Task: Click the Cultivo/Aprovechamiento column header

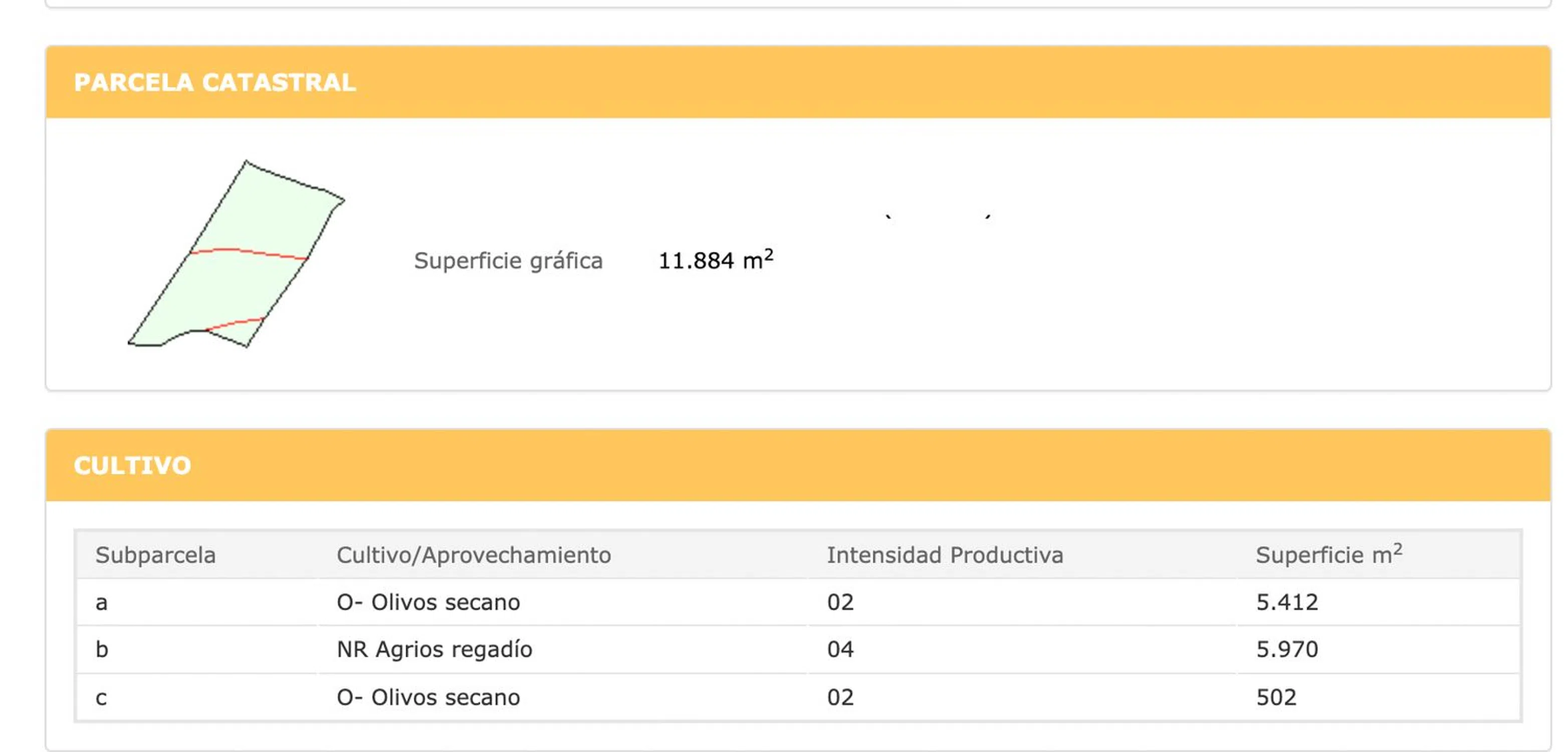Action: 474,555
